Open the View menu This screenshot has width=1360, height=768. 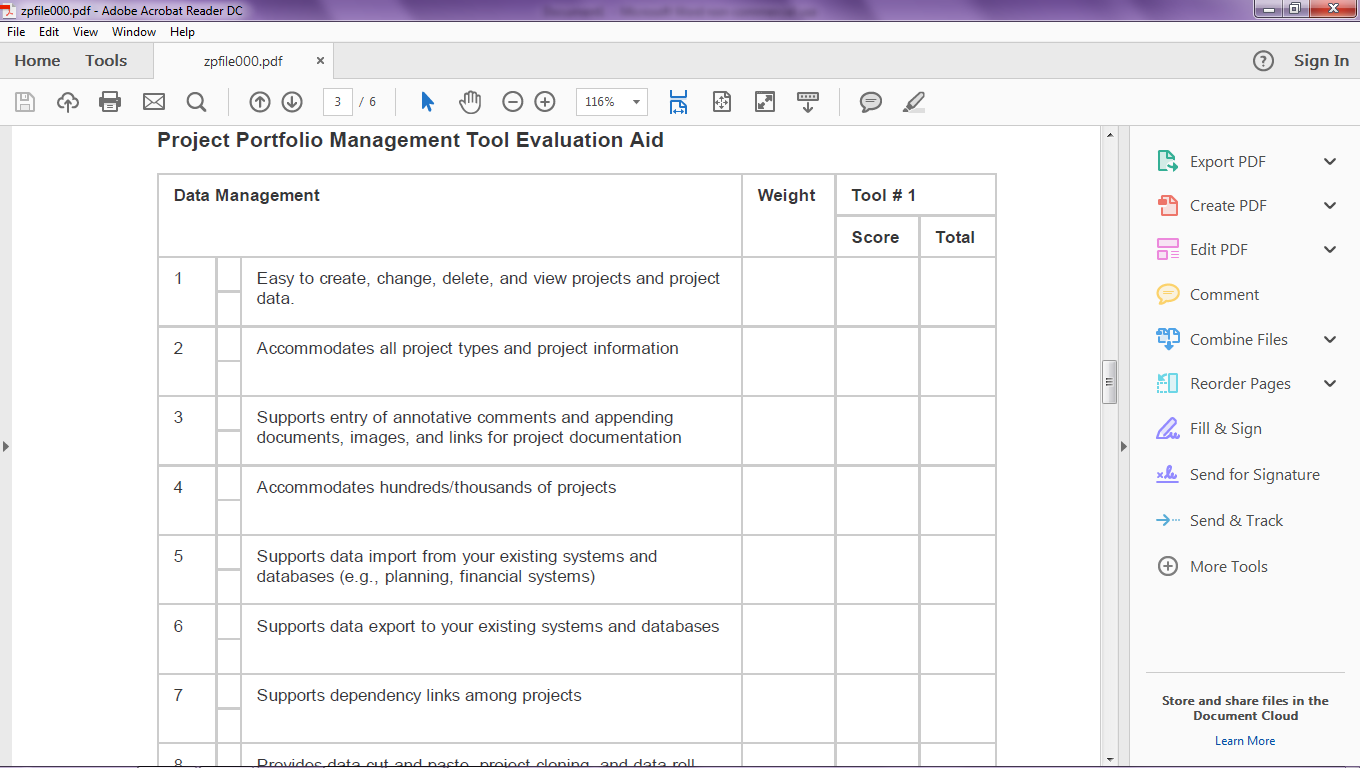coord(85,31)
